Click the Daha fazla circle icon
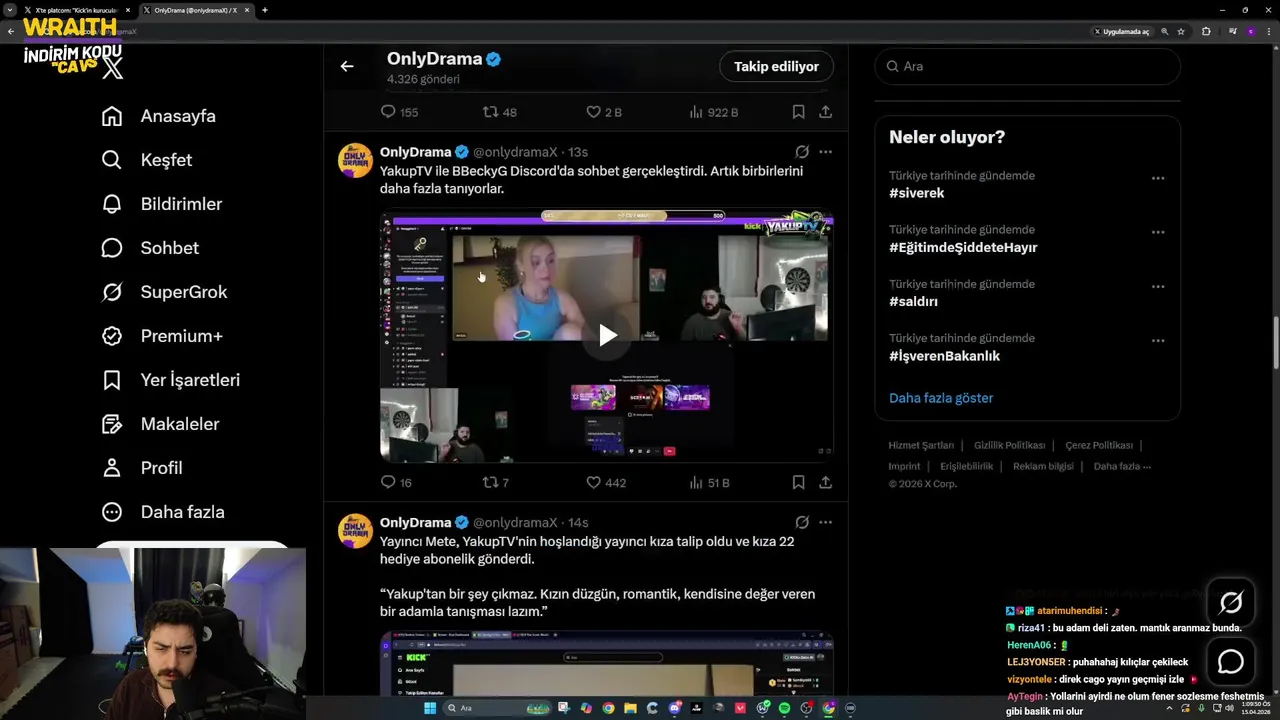The width and height of the screenshot is (1280, 720). coord(112,512)
